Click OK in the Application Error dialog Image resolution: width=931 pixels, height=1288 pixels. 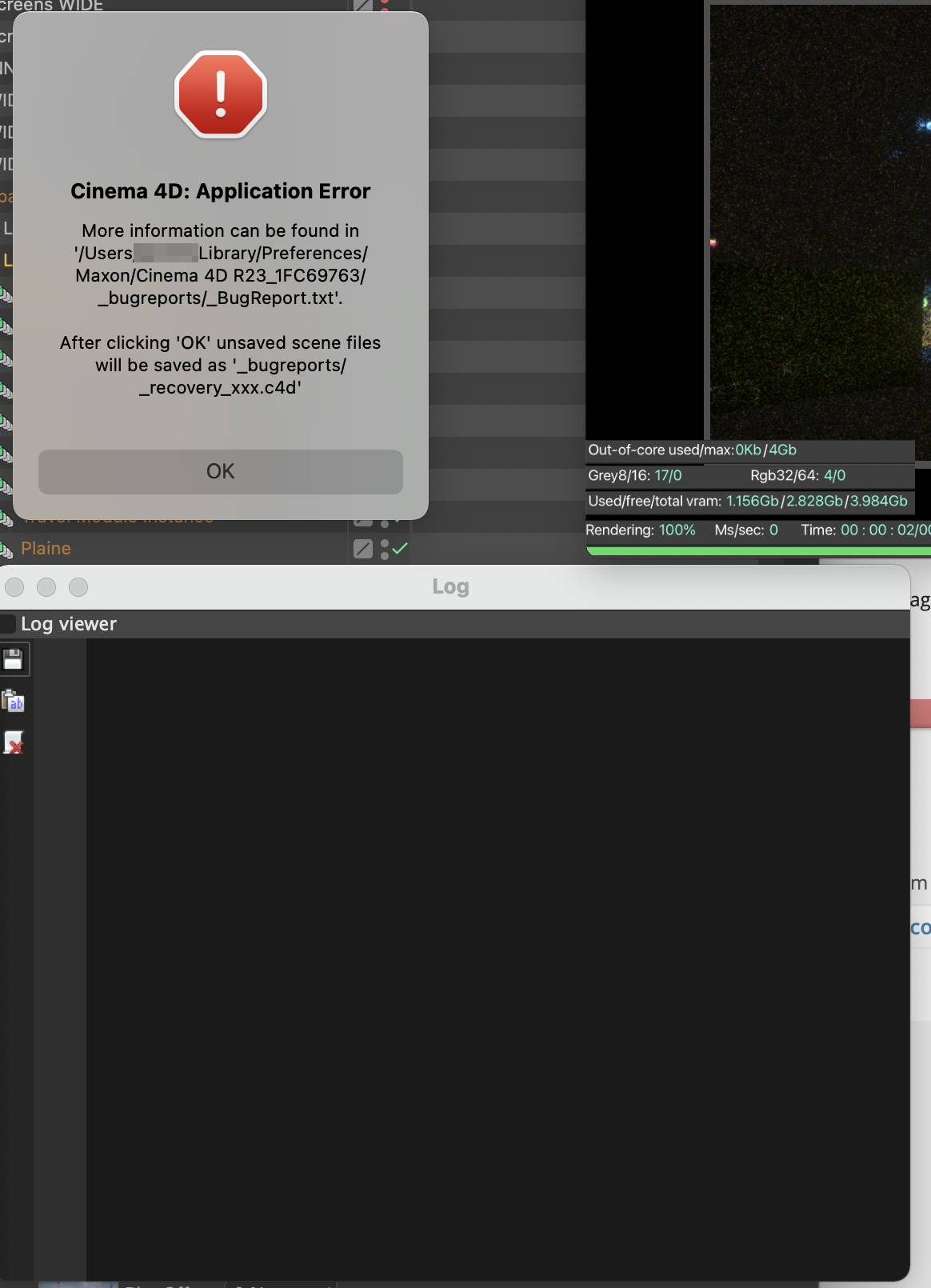point(220,471)
